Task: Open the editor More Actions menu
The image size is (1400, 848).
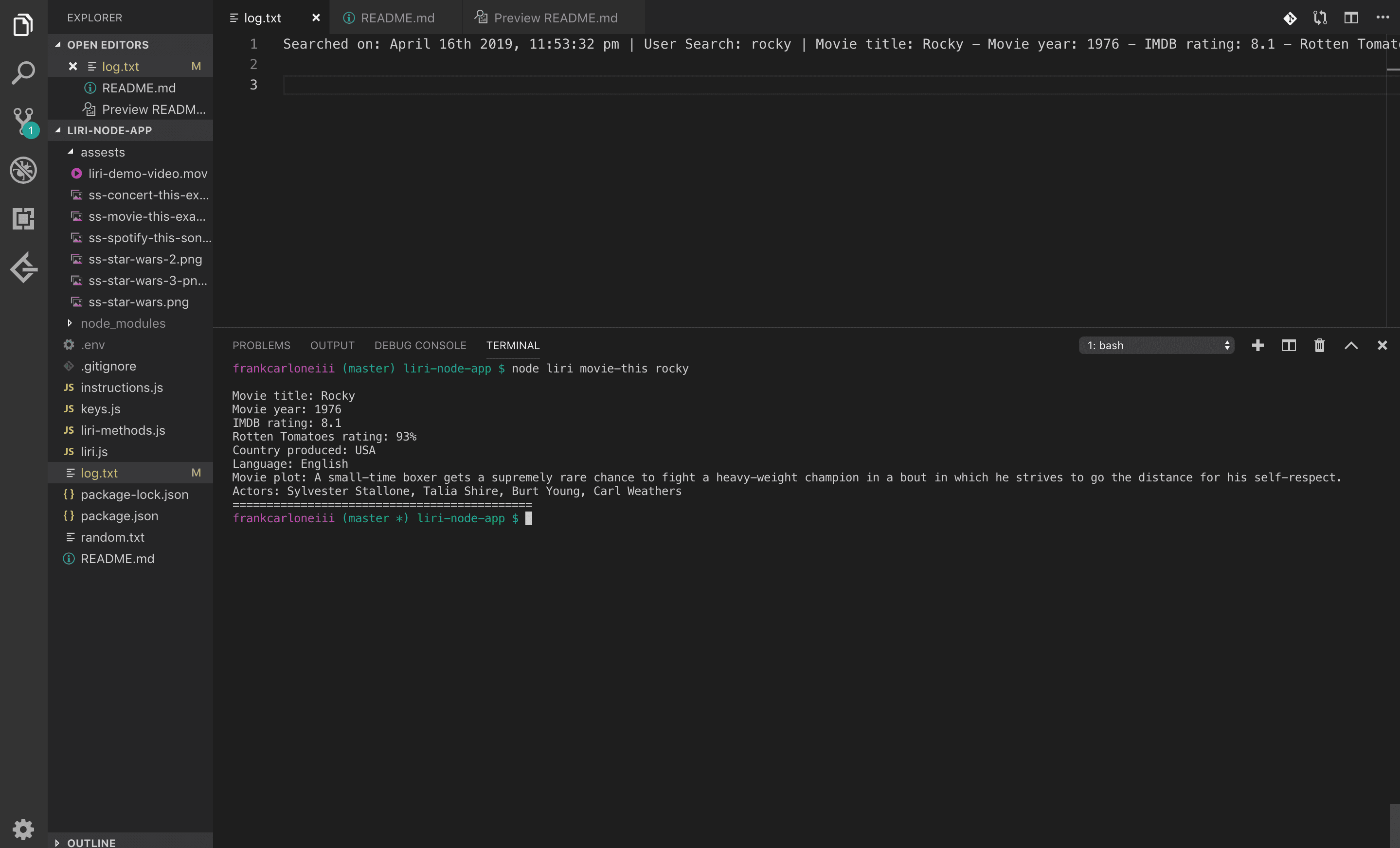Action: 1382,18
